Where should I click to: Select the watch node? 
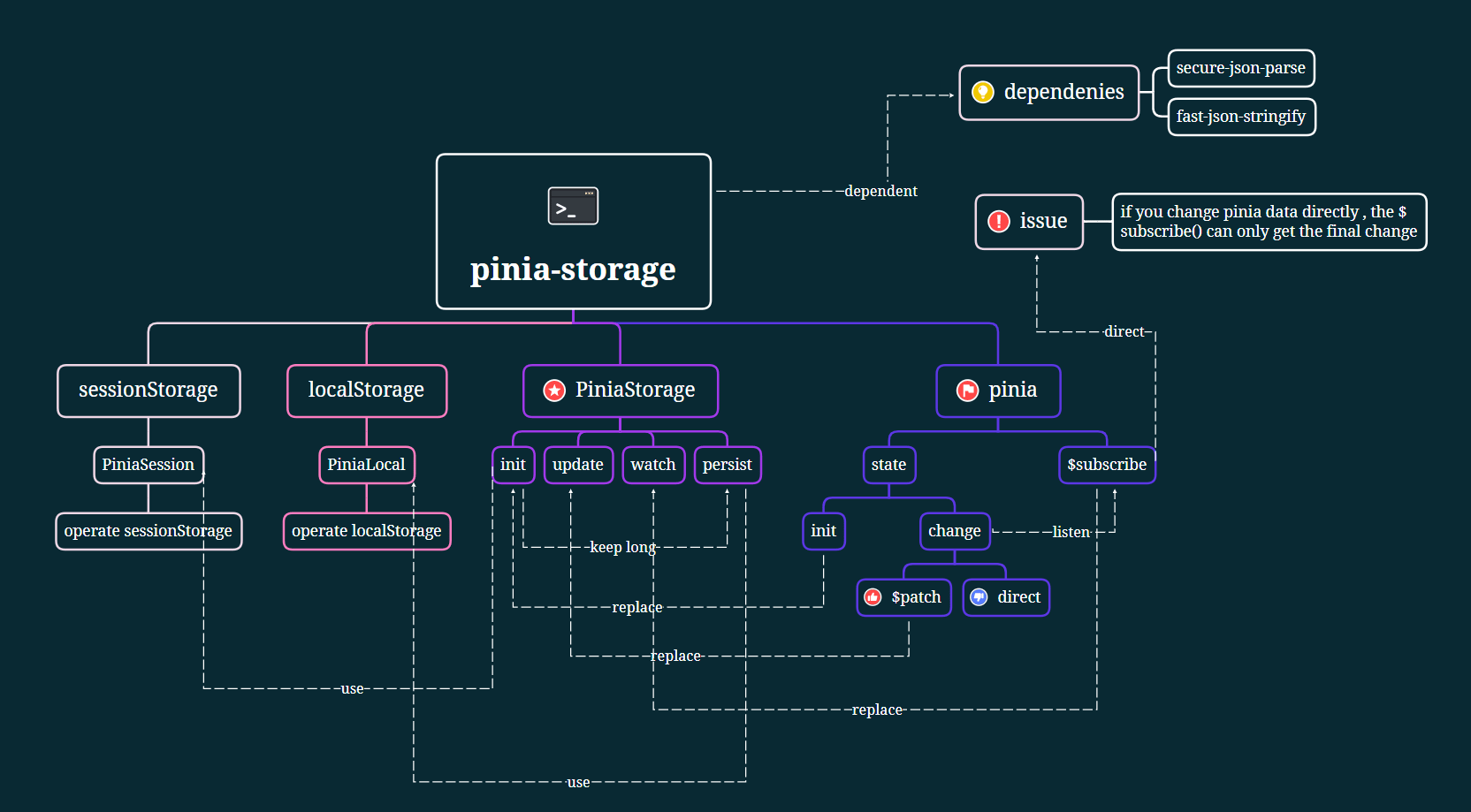(653, 465)
